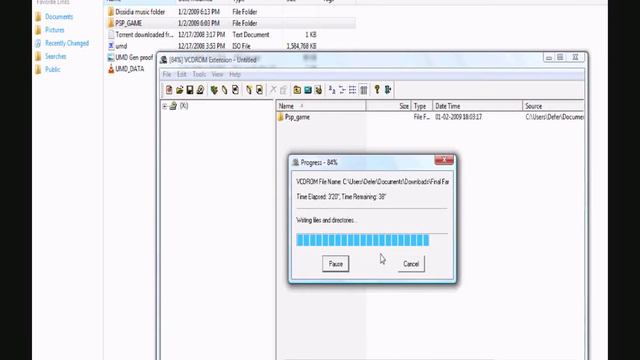Click the yellow Help toolbar icon
This screenshot has width=640, height=360.
377,90
